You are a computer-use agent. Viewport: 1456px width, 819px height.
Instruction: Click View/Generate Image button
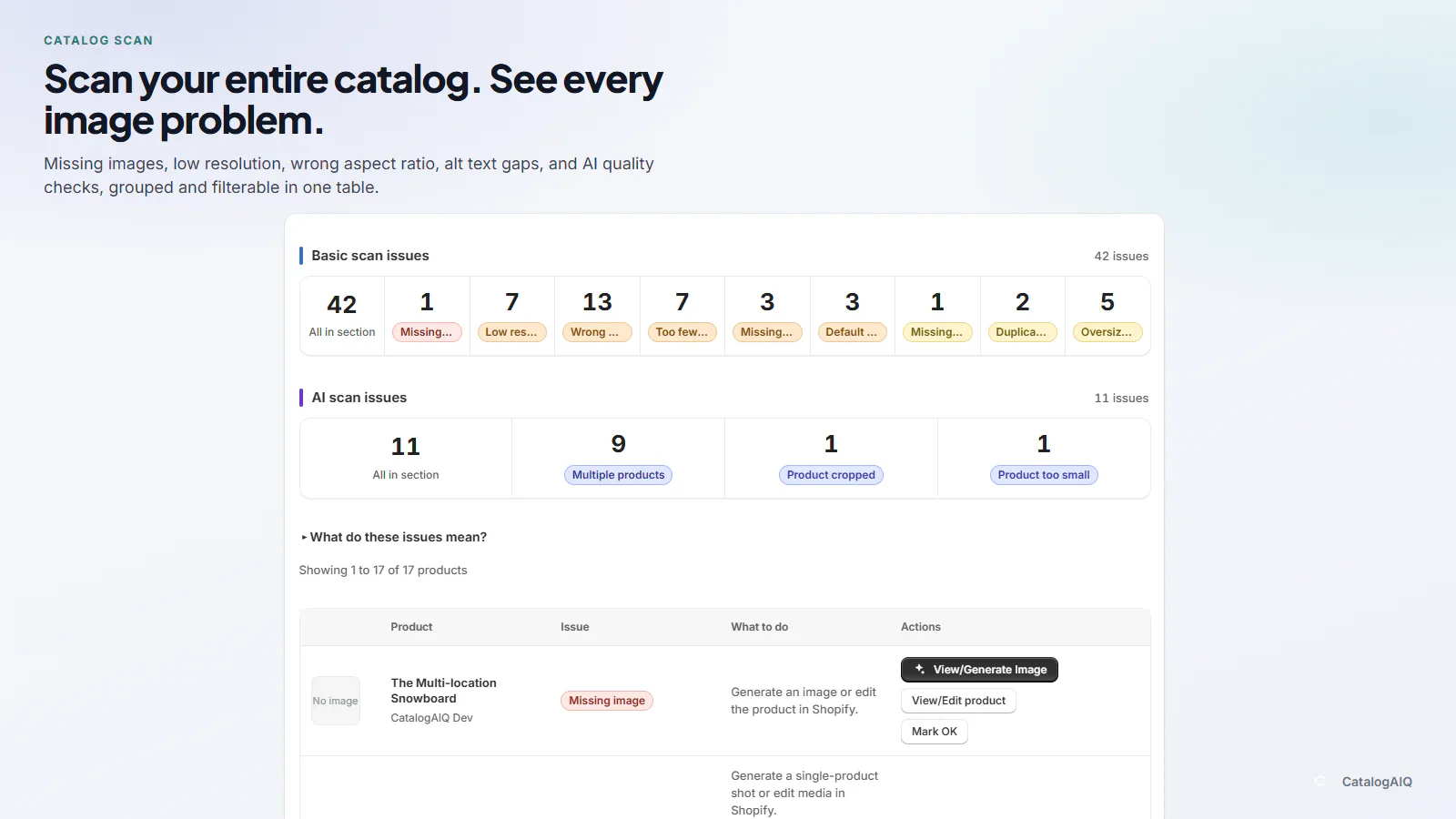coord(979,670)
